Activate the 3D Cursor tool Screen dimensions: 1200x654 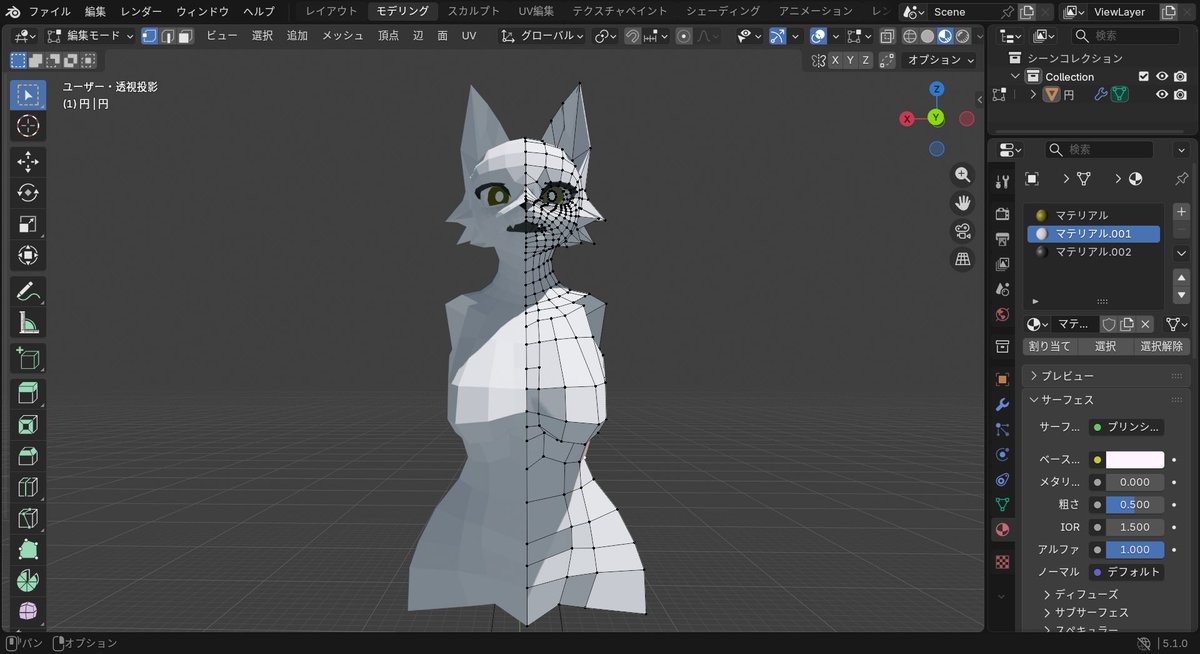coord(28,126)
